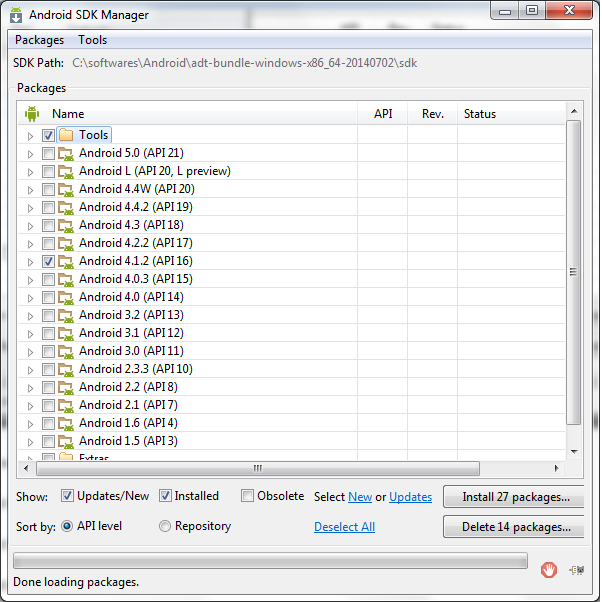Click the loading progress bar
This screenshot has height=602, width=602.
coord(270,561)
